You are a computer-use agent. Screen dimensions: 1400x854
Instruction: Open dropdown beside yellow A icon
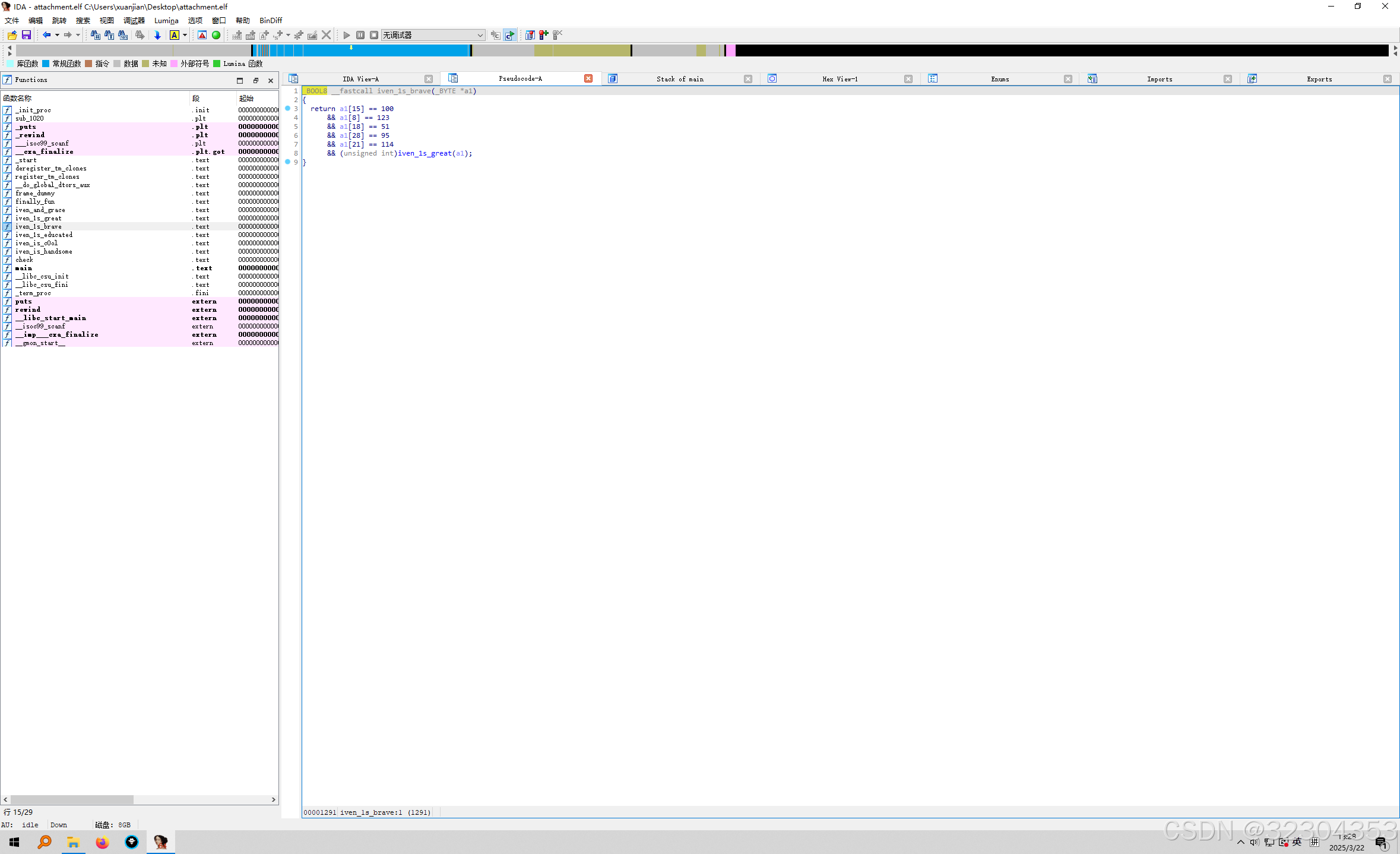tap(185, 35)
